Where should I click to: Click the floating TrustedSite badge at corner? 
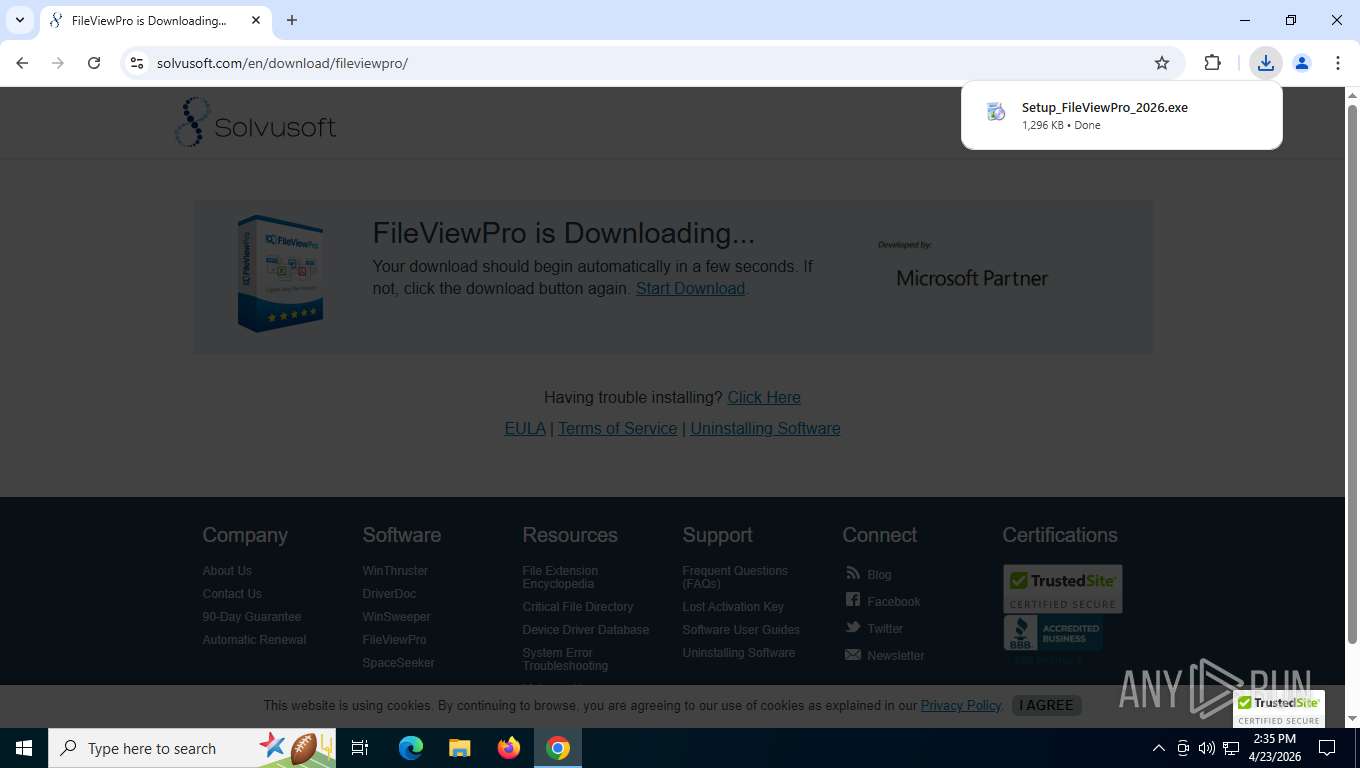(x=1279, y=709)
